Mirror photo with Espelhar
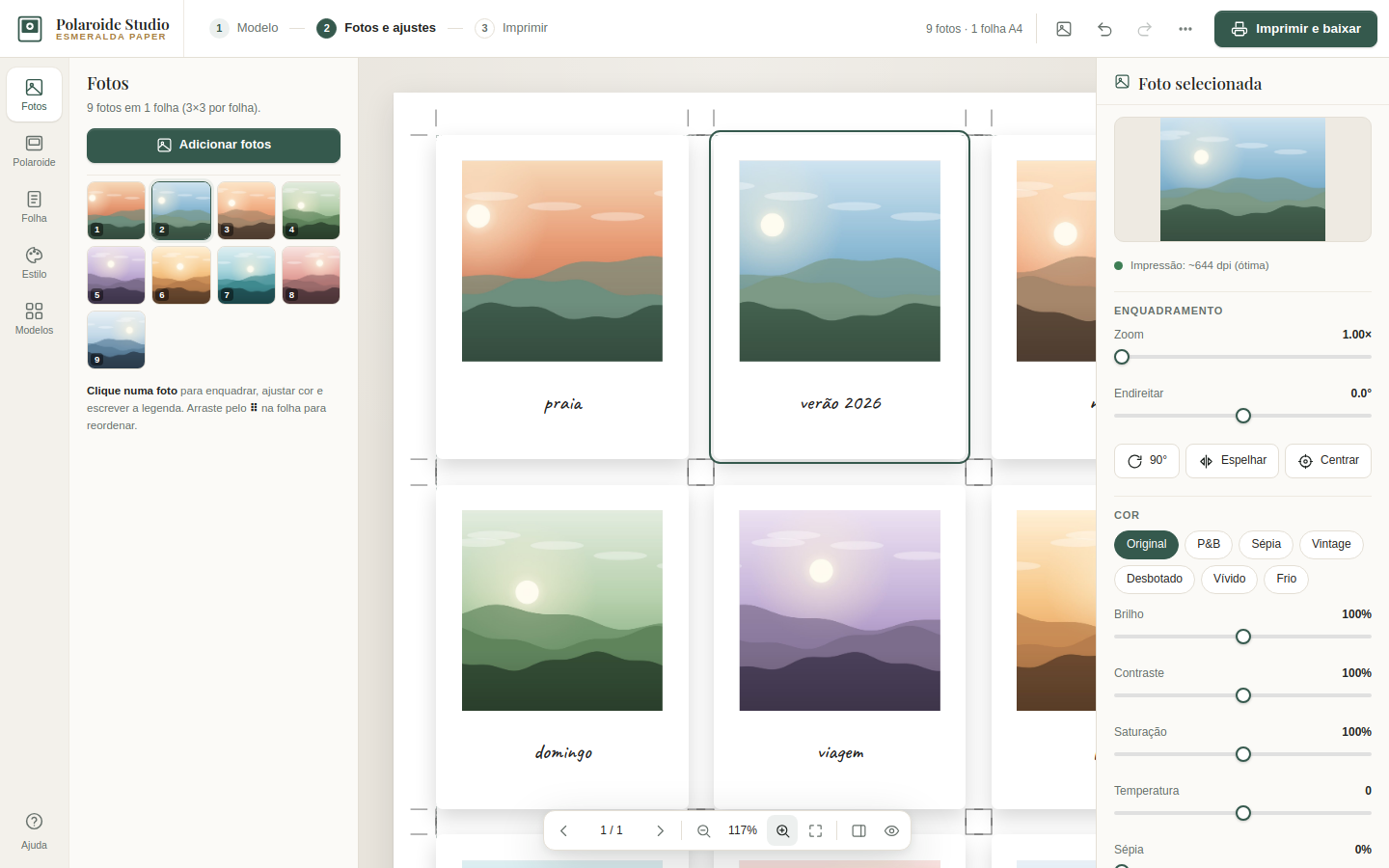This screenshot has width=1389, height=868. pos(1233,461)
